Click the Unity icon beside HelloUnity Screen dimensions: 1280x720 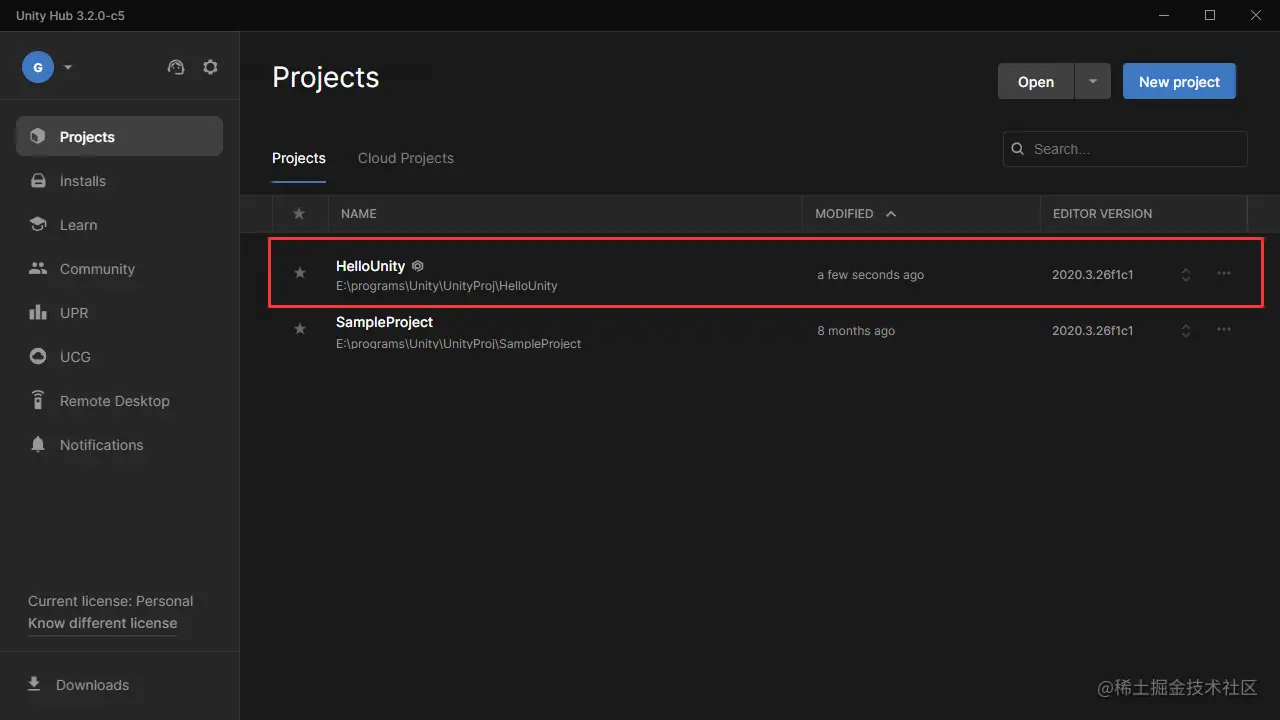pos(418,266)
